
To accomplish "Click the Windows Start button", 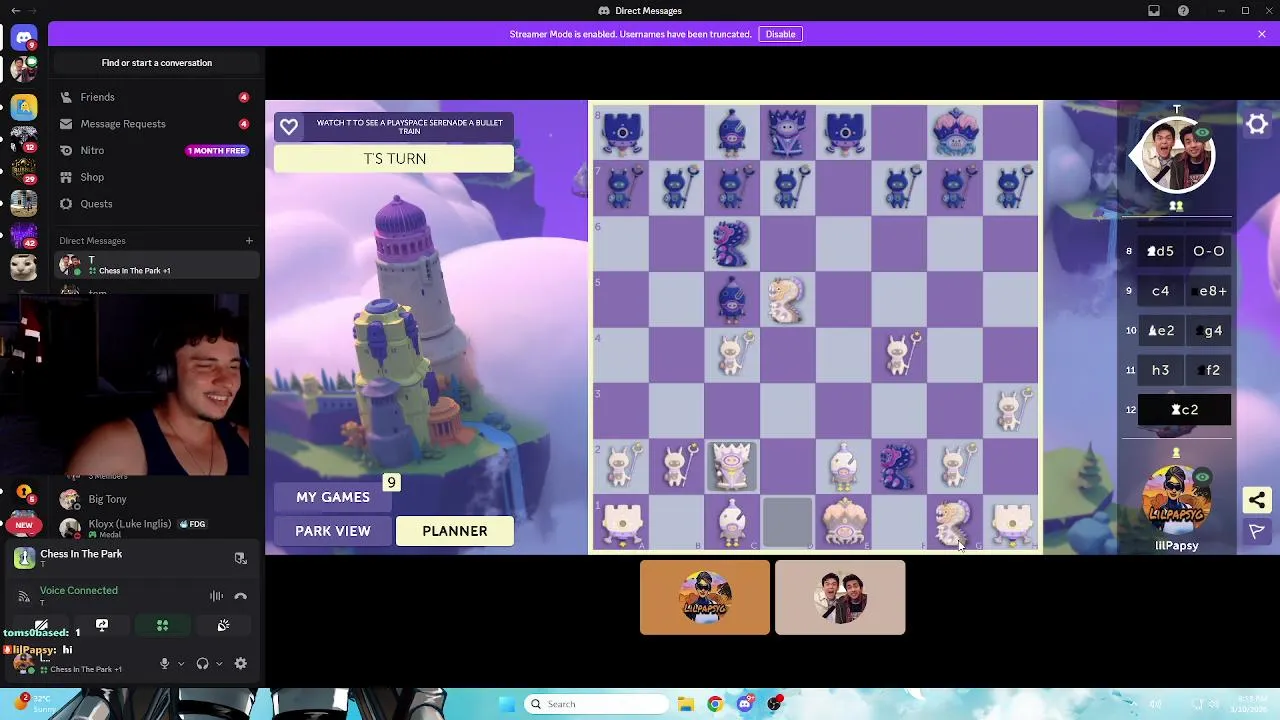I will (x=505, y=704).
